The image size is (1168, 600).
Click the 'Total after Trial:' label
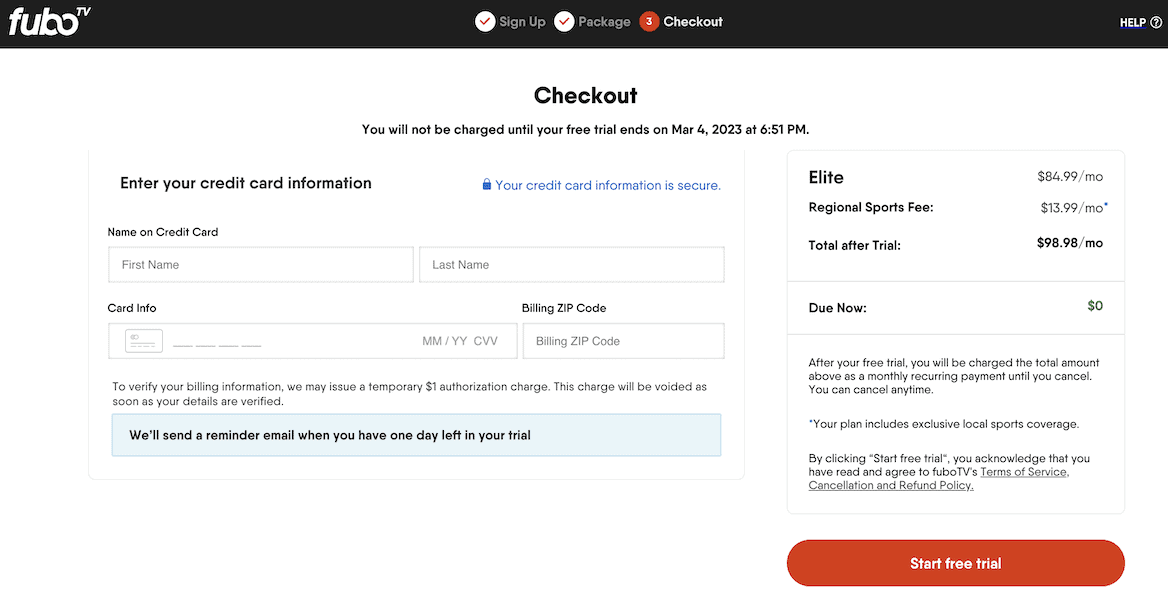click(854, 244)
